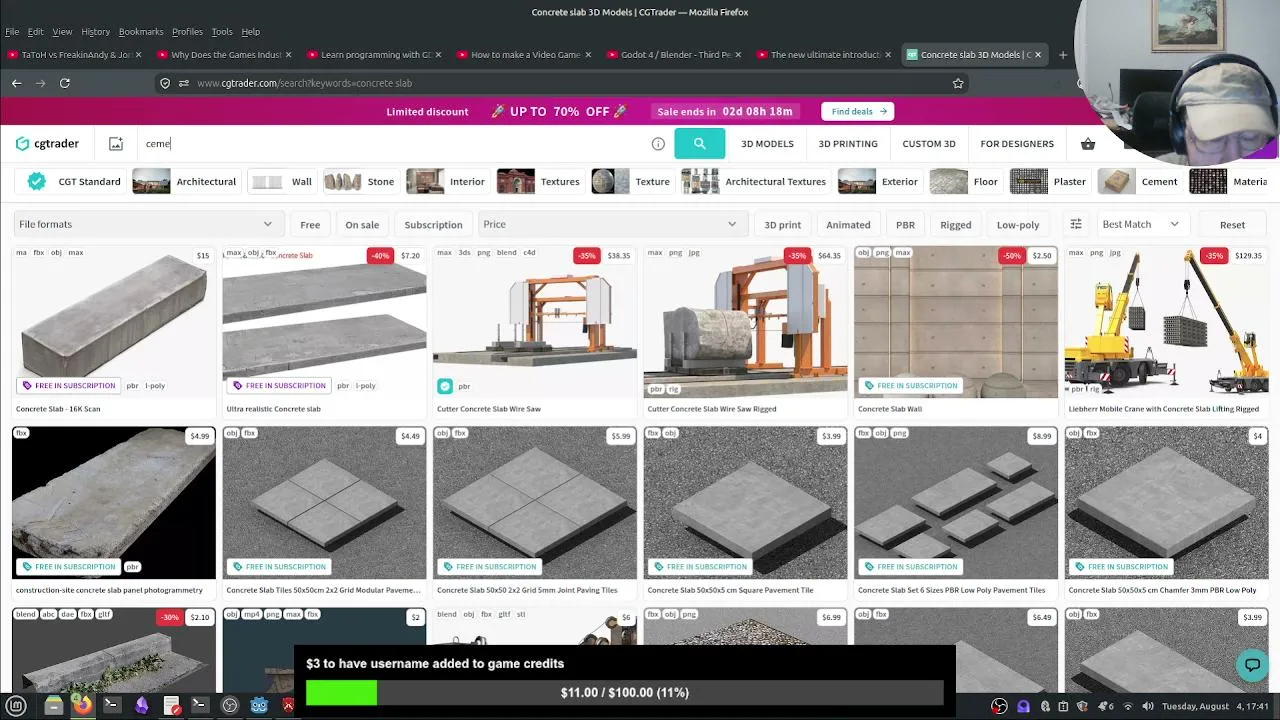Open the Ultra realistic Concrete slab title link
This screenshot has height=720, width=1280.
273,409
